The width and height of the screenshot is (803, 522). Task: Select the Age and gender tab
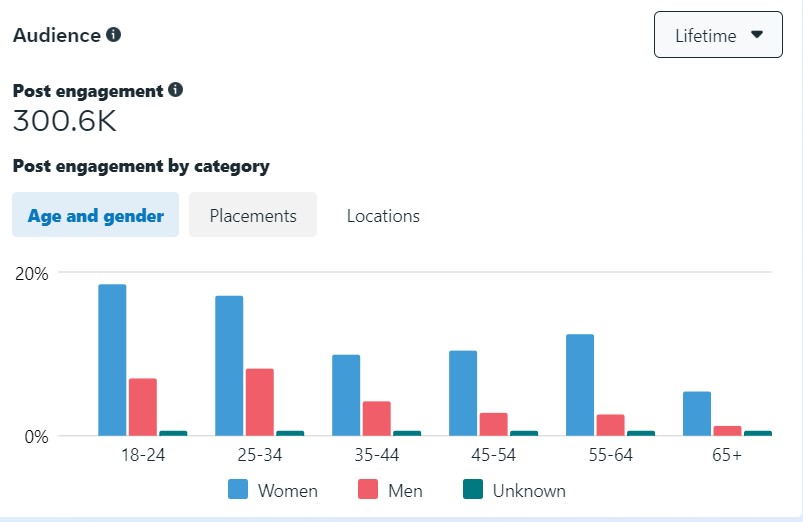[x=96, y=215]
